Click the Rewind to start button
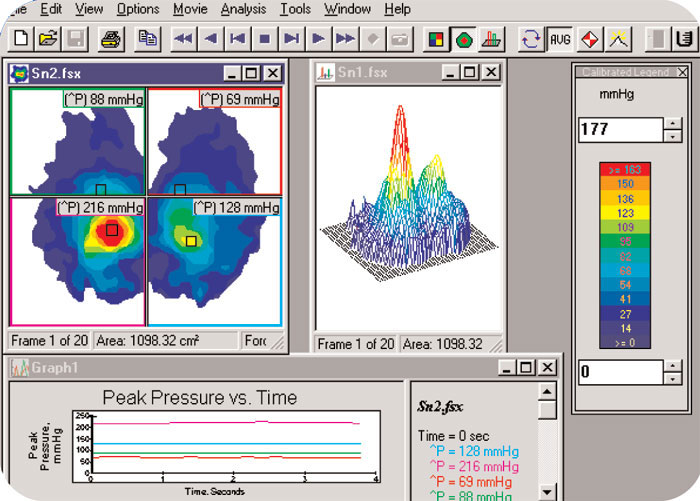The height and width of the screenshot is (501, 700). pos(182,39)
